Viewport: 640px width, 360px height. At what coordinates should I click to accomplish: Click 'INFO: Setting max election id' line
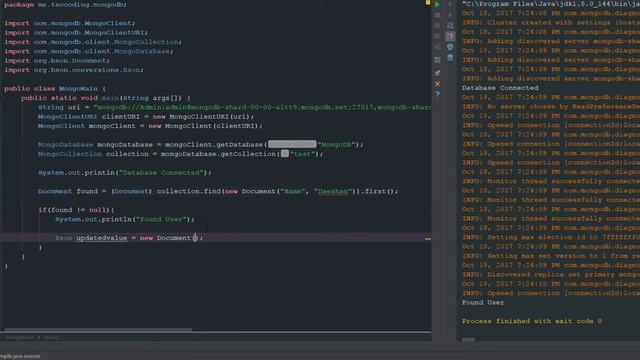(551, 238)
